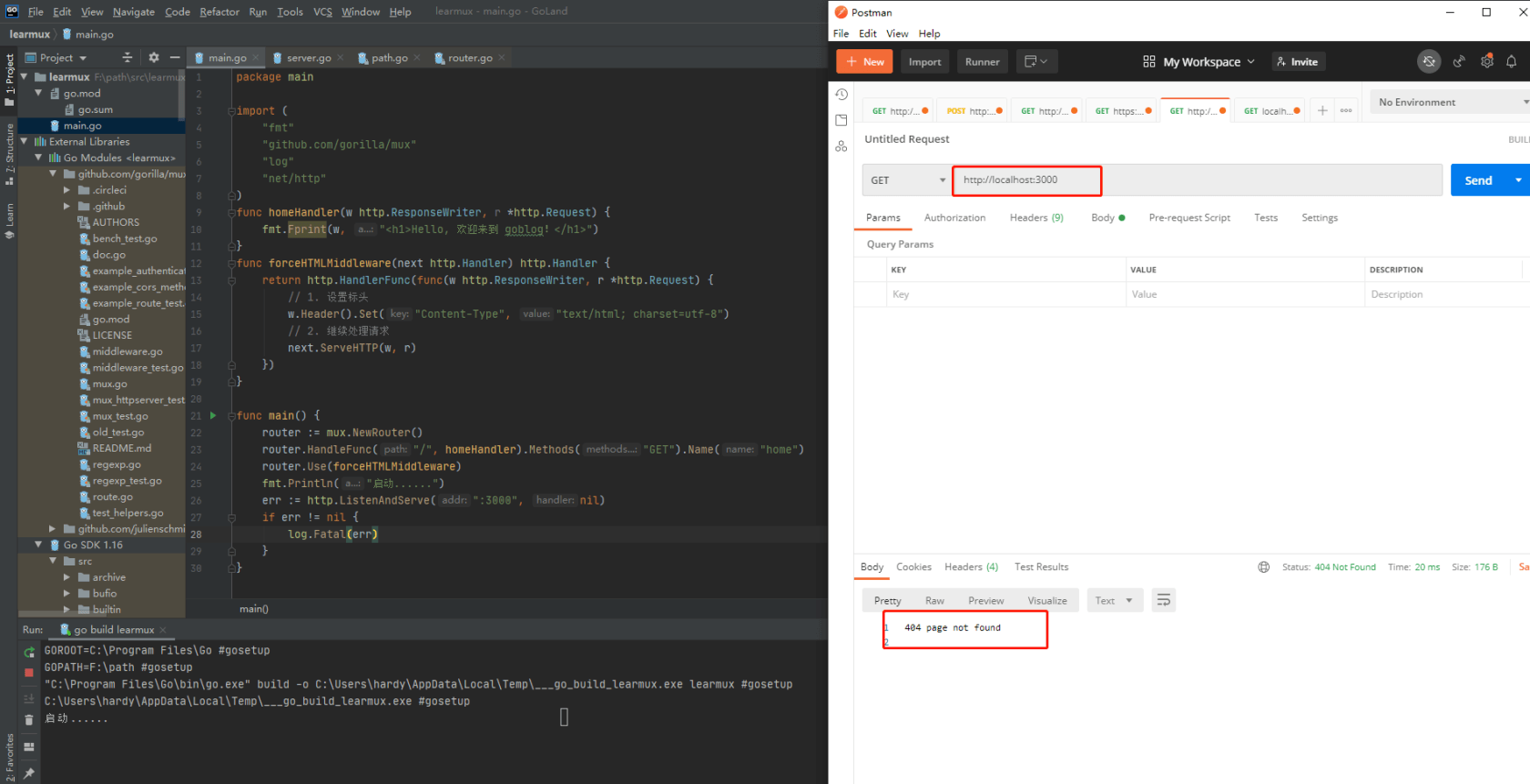Pin the run tab icon
The height and width of the screenshot is (784, 1530).
coord(29,773)
